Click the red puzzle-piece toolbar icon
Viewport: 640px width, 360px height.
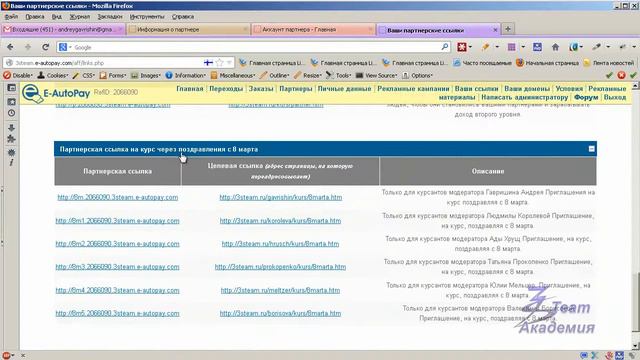462,47
